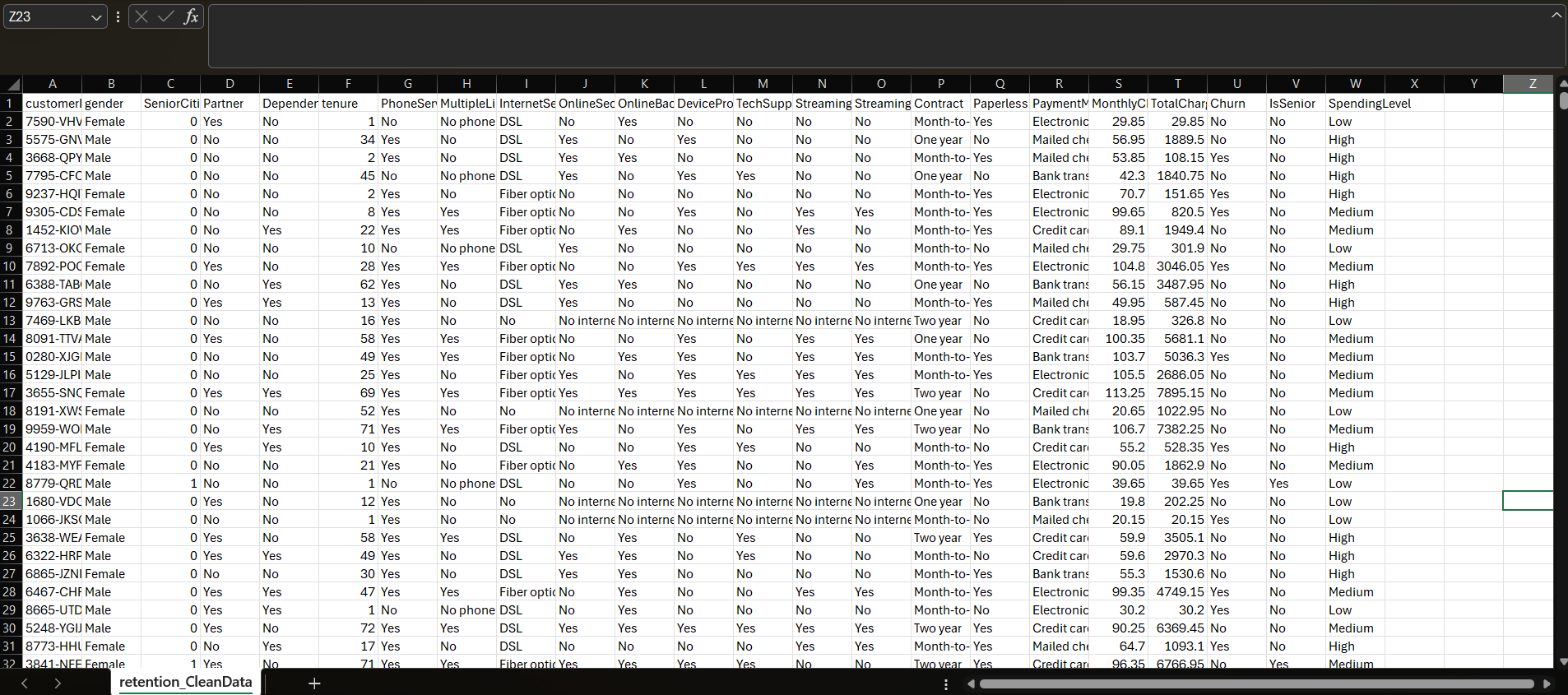
Task: Select the retention_CleanData sheet tab
Action: pyautogui.click(x=185, y=682)
